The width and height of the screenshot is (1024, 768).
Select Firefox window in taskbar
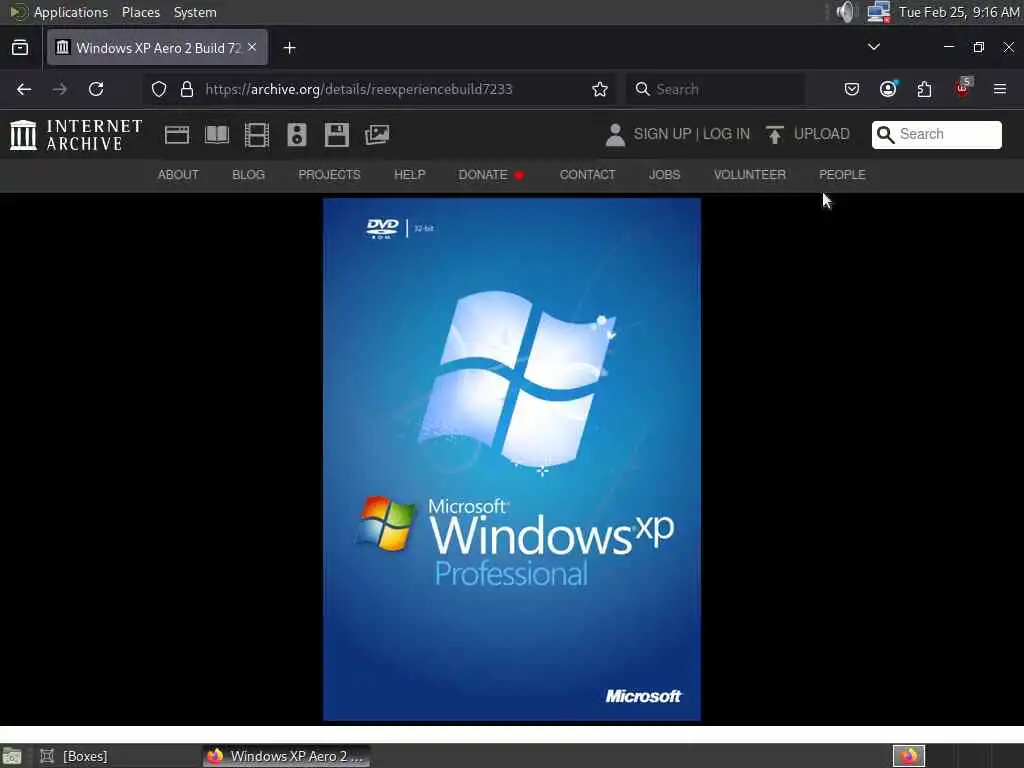(286, 756)
